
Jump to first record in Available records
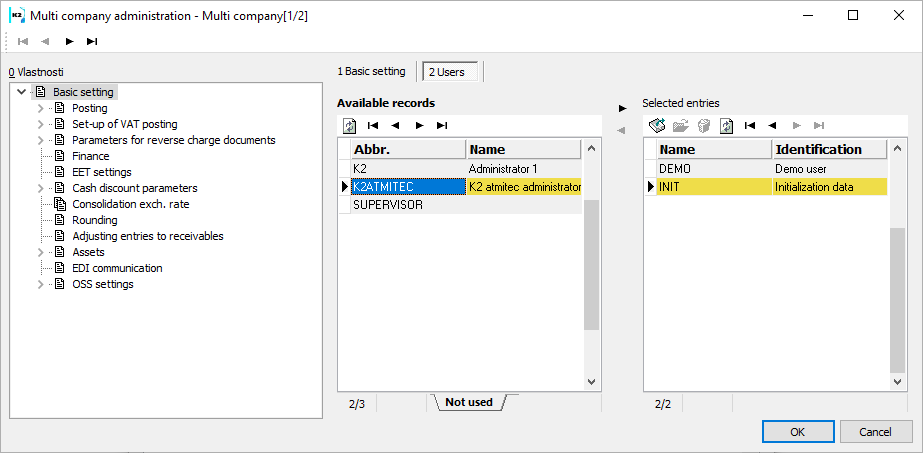point(373,126)
